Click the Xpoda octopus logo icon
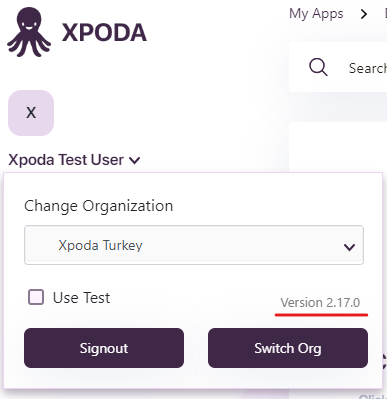 click(x=29, y=32)
